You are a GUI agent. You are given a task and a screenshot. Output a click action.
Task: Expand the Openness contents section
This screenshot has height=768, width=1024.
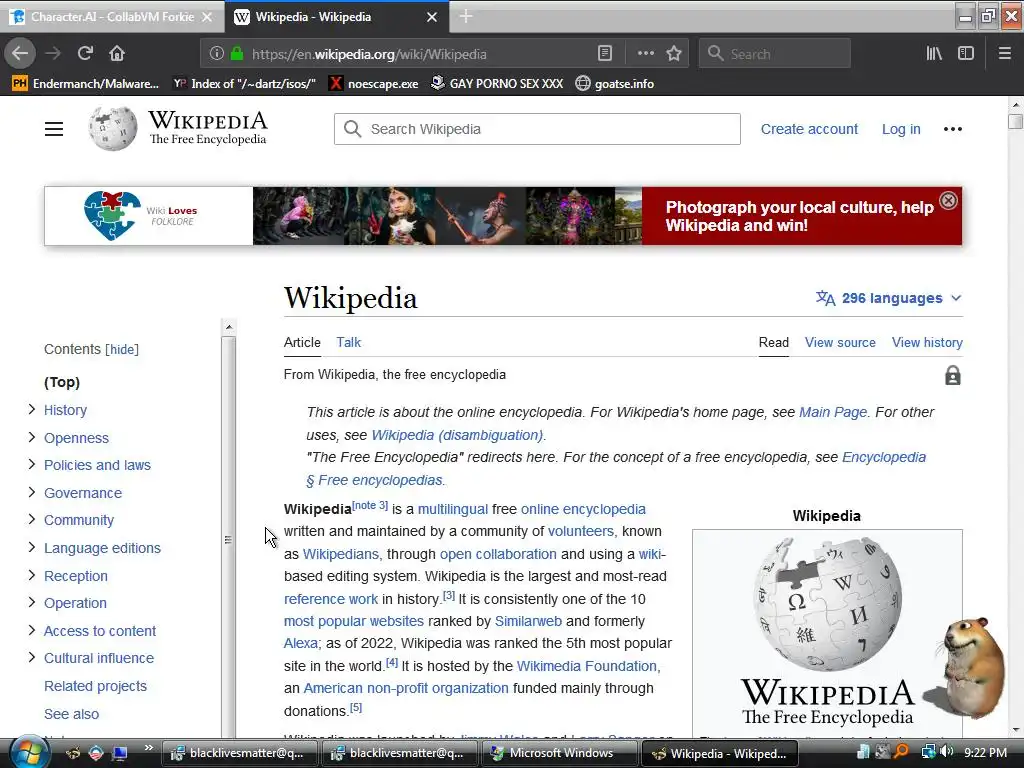(31, 437)
